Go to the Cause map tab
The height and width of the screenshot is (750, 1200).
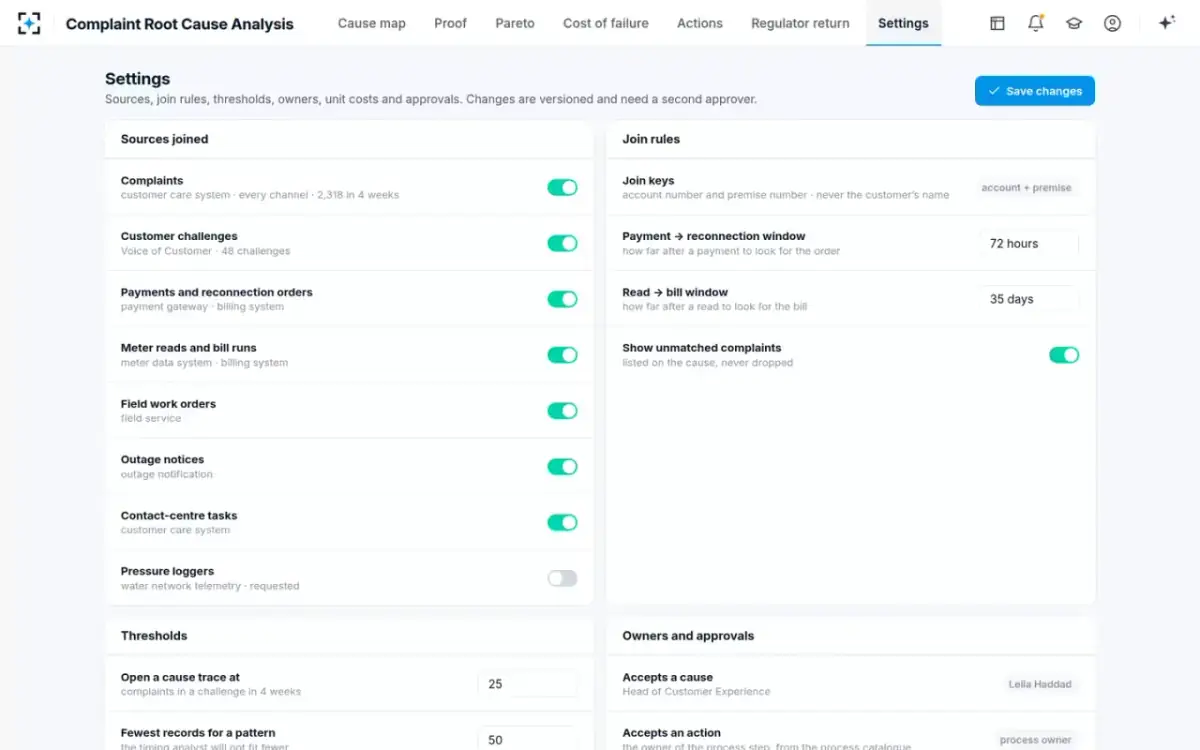tap(372, 23)
